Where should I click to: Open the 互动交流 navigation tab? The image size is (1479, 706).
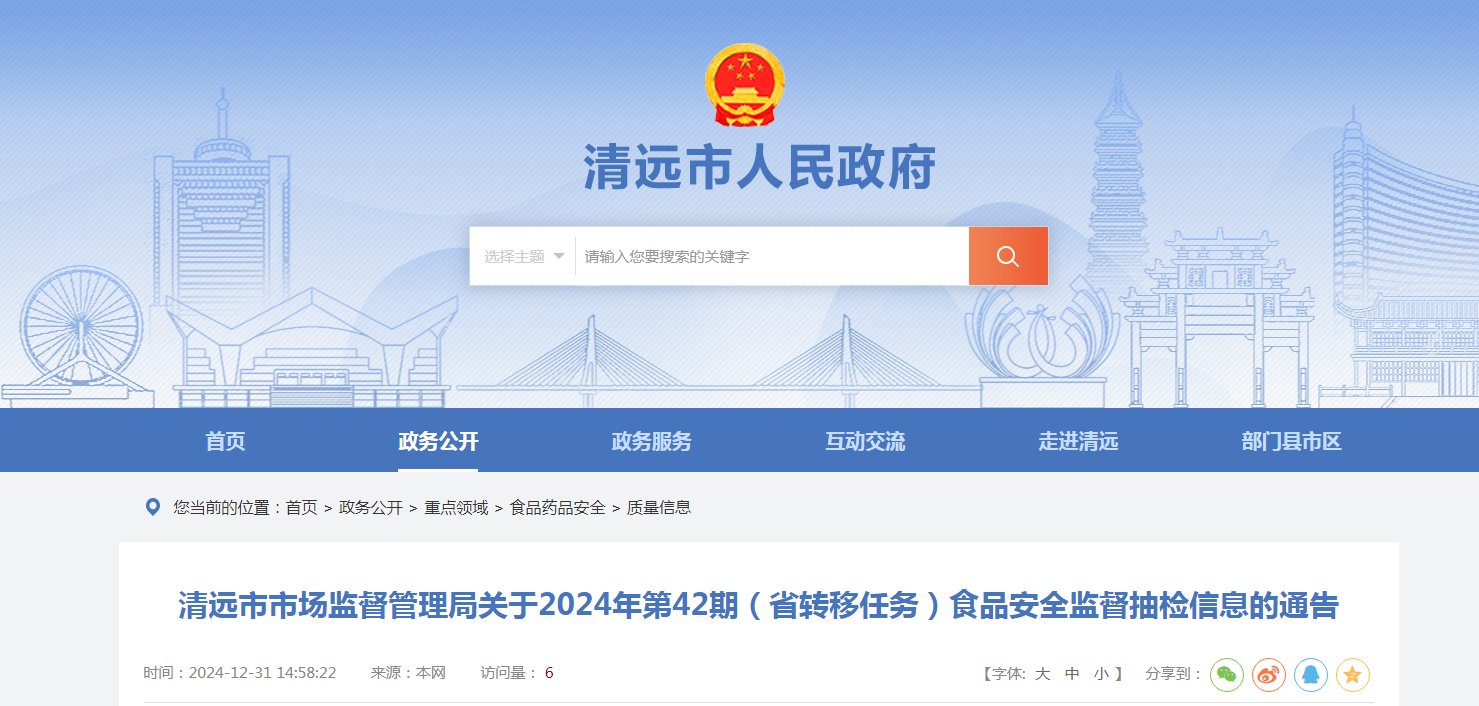click(865, 441)
